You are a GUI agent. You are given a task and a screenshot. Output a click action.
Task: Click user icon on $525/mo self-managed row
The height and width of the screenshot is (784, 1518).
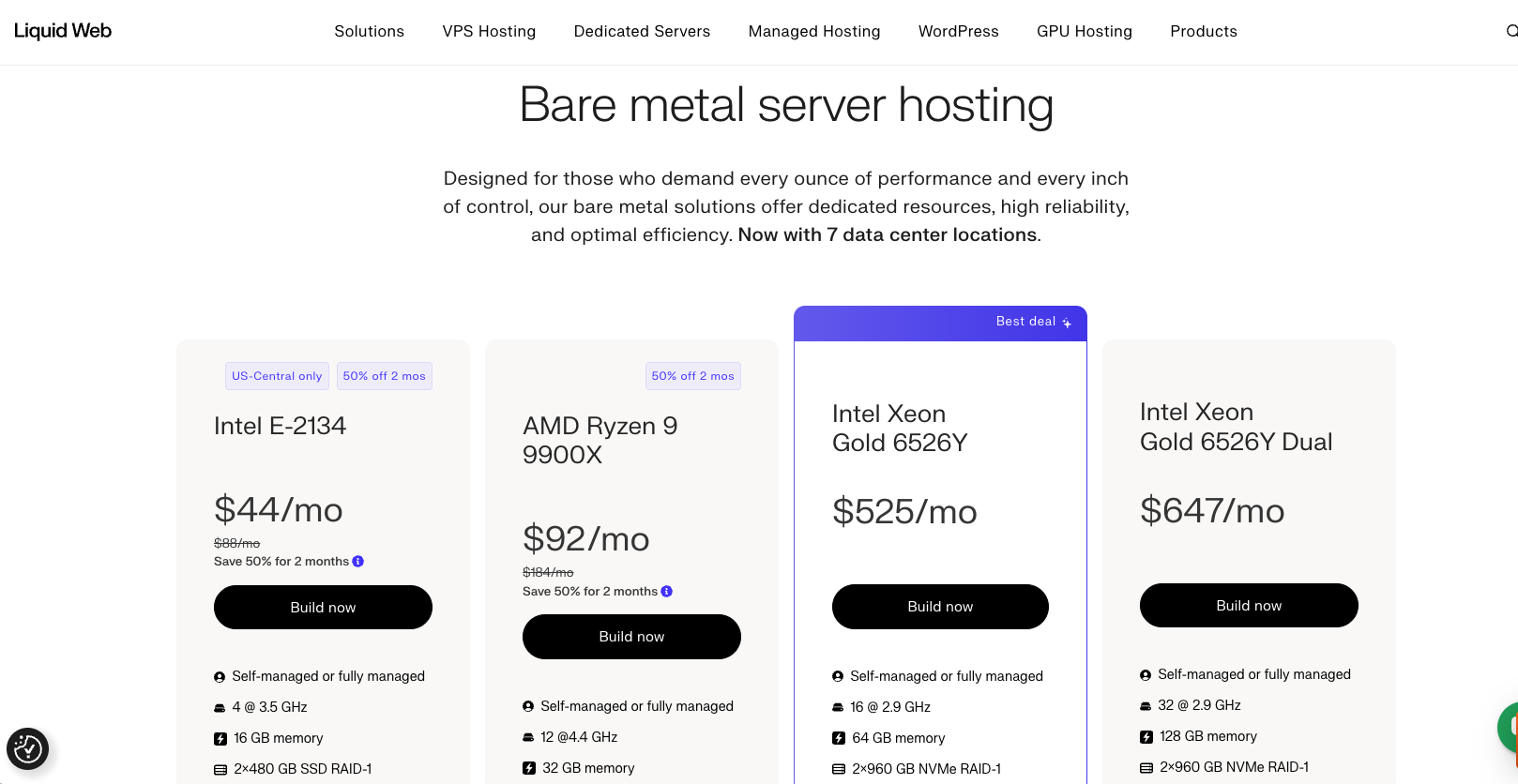(838, 676)
